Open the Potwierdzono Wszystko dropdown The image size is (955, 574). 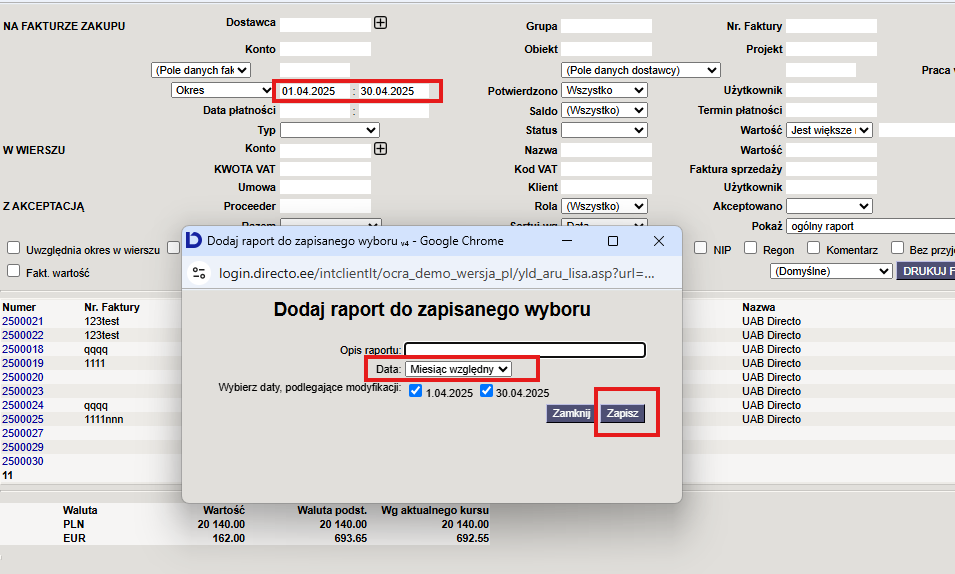click(x=604, y=90)
